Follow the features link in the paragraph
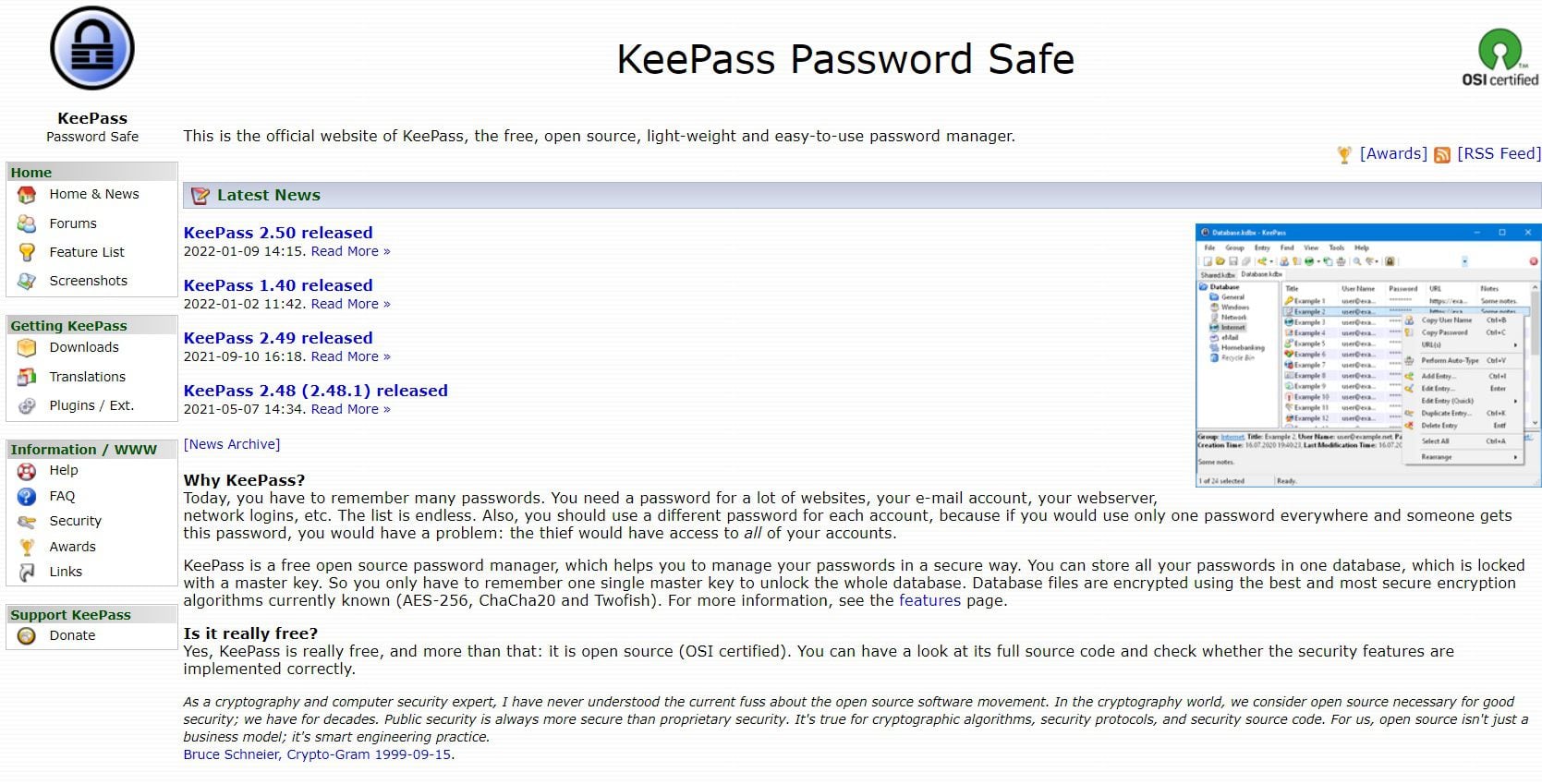The height and width of the screenshot is (784, 1542). click(x=929, y=600)
